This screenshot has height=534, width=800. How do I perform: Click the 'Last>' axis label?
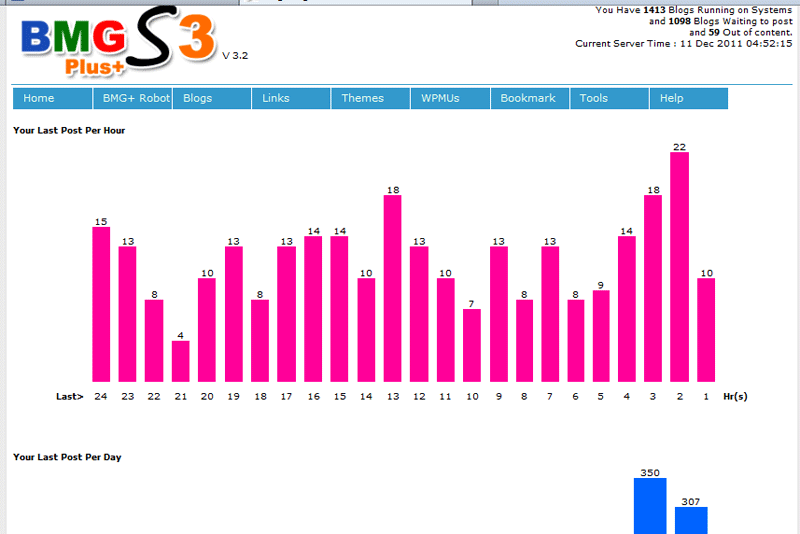pos(69,396)
